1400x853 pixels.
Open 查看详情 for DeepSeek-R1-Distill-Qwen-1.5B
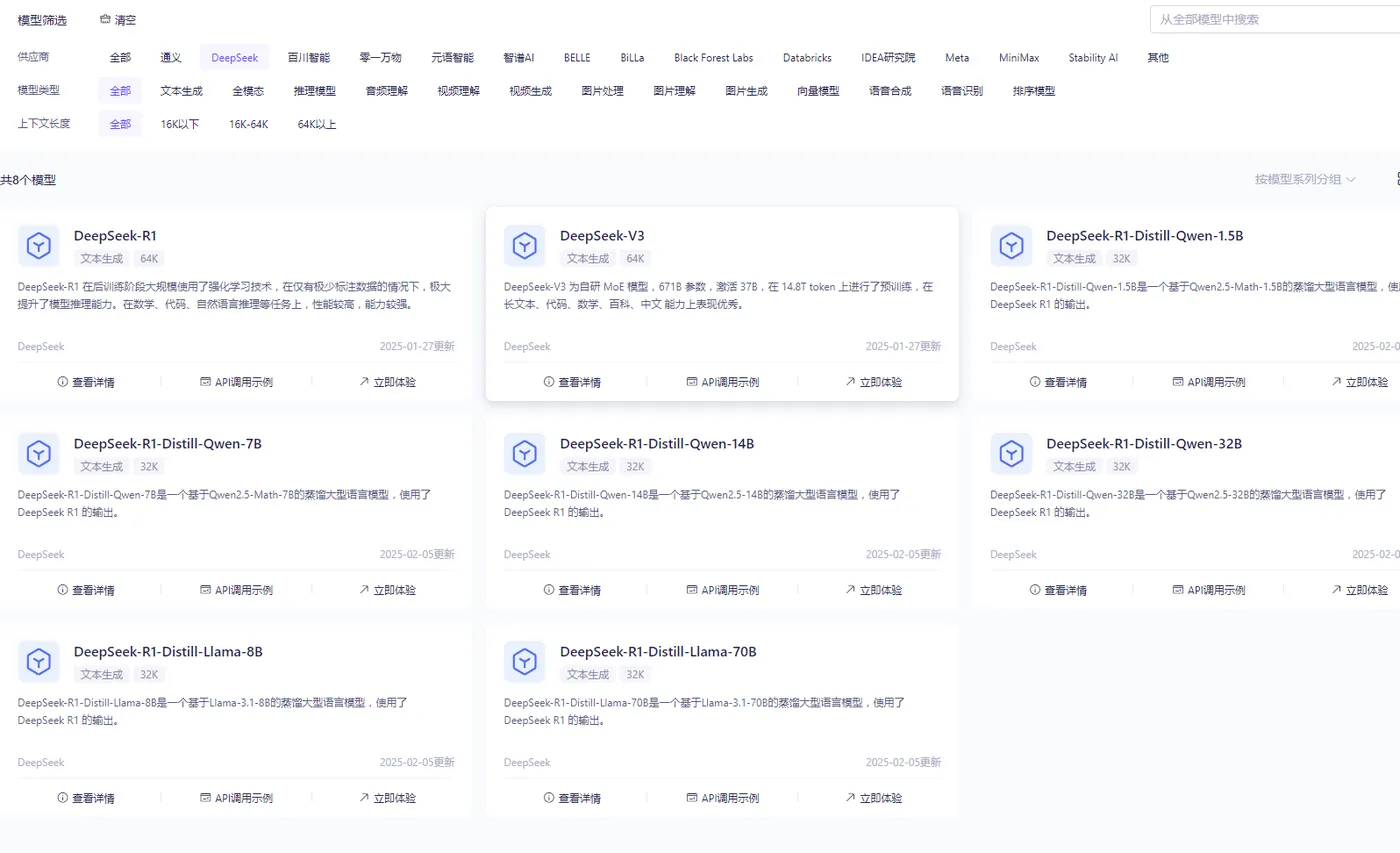pyautogui.click(x=1058, y=382)
